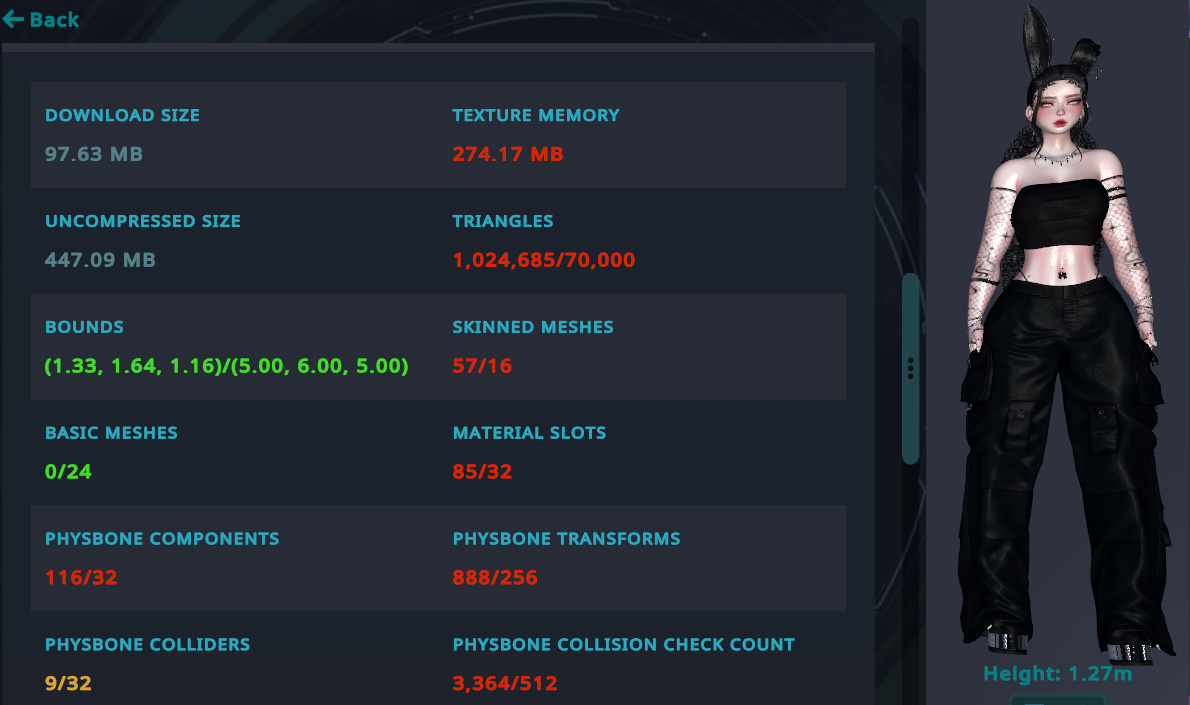Click the back arrow icon
Viewport: 1190px width, 705px height.
point(13,19)
